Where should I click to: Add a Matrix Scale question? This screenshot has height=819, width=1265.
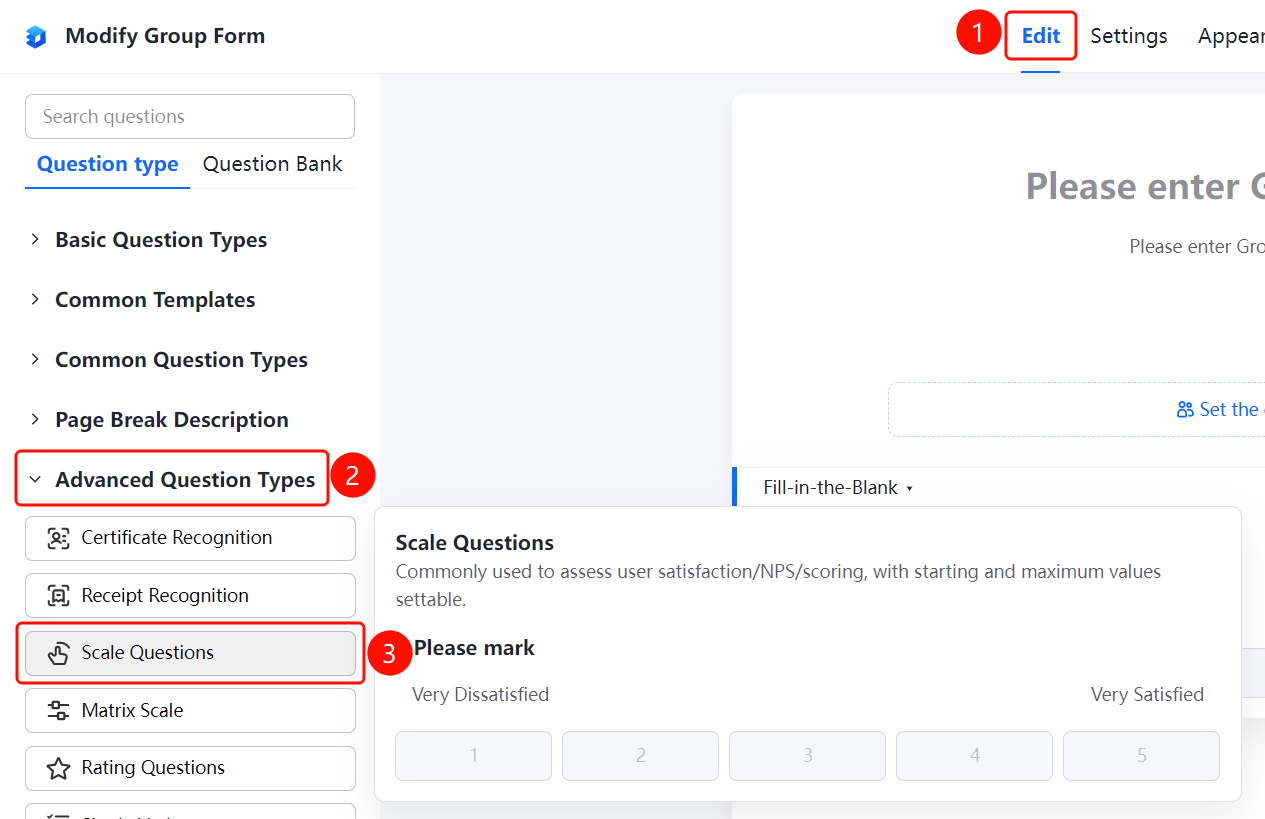click(x=190, y=711)
